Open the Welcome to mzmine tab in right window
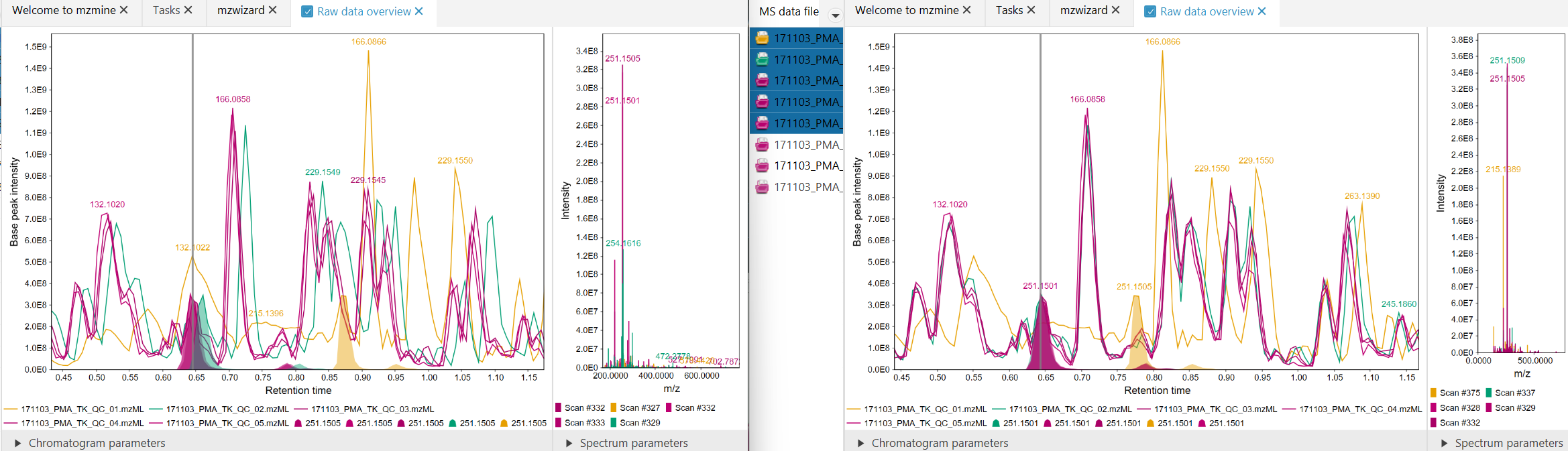Image resolution: width=1568 pixels, height=451 pixels. point(906,10)
